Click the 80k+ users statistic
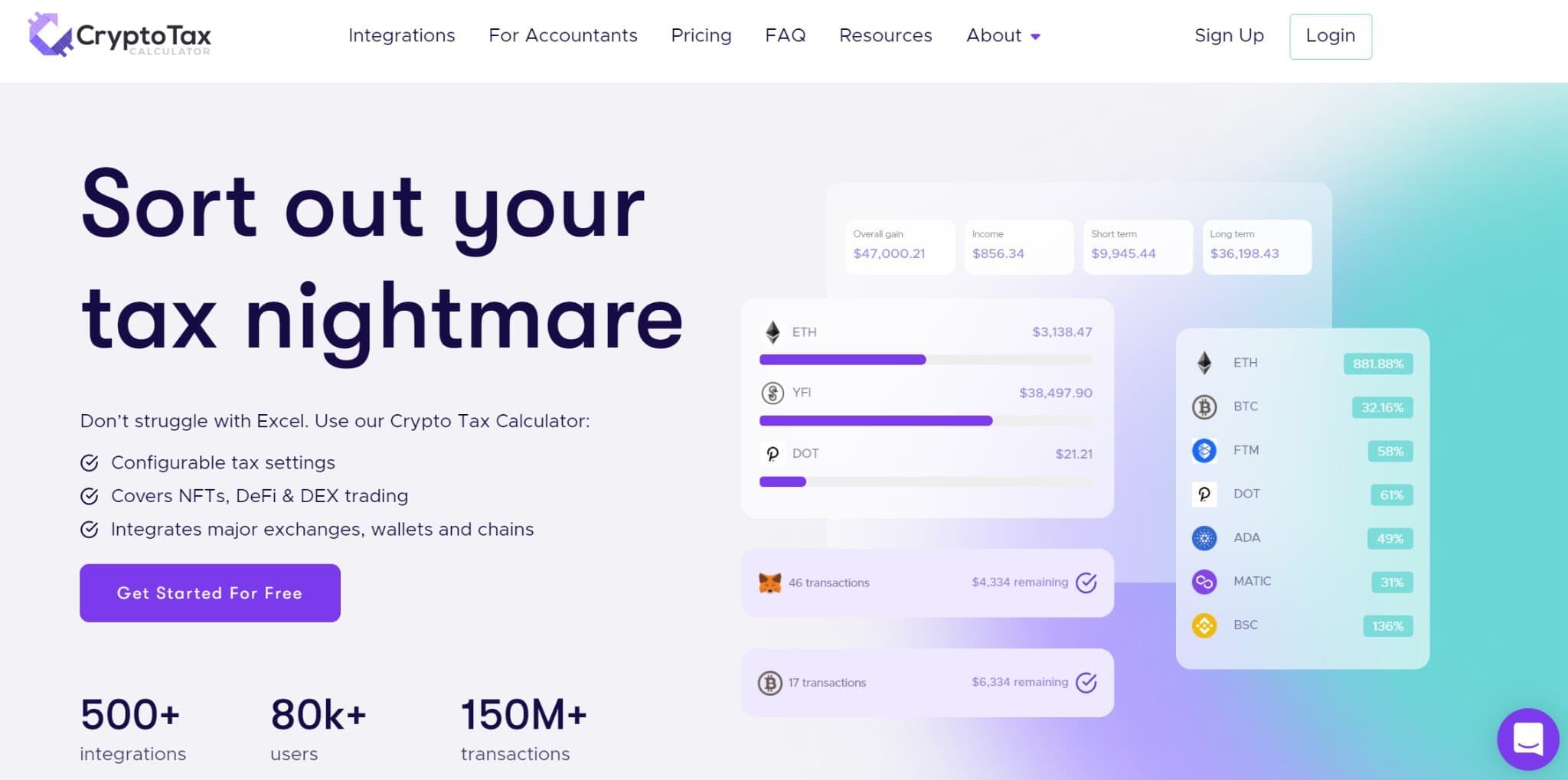Screen dimensions: 1568x780 (318, 729)
